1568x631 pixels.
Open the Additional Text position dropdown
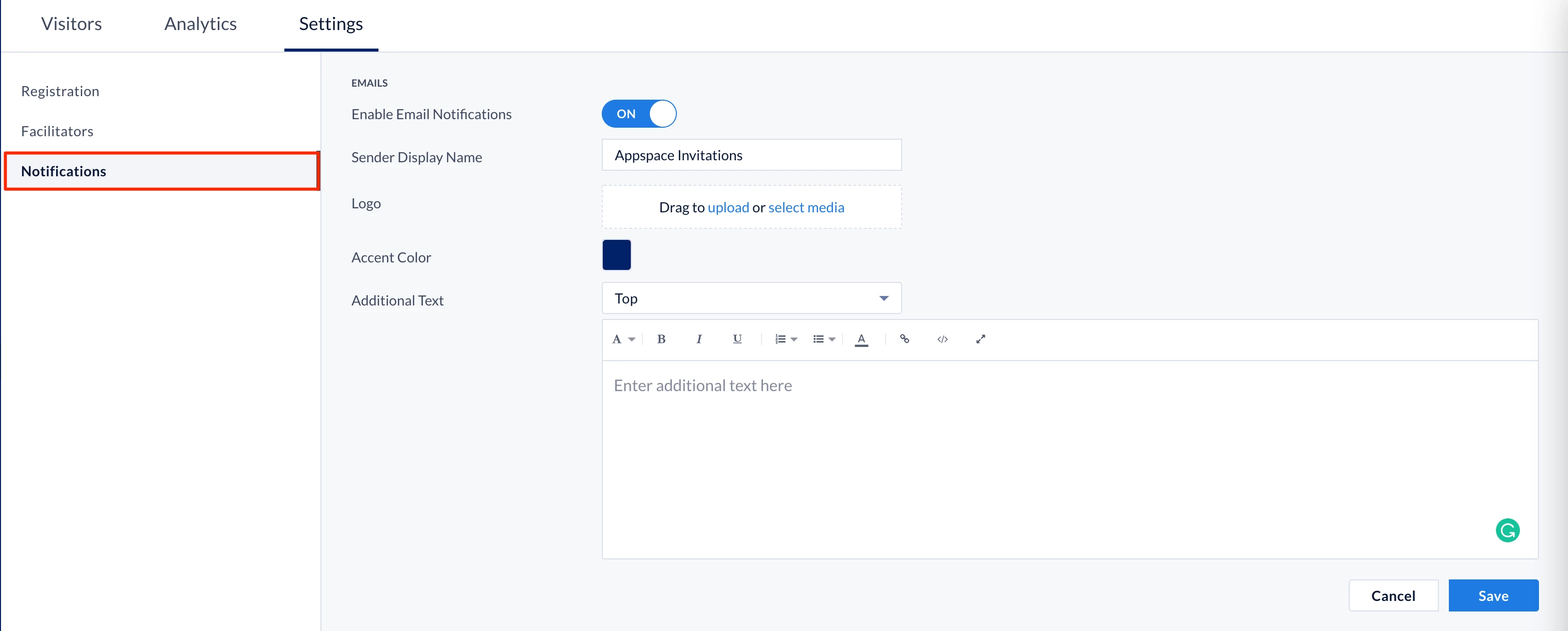point(751,298)
